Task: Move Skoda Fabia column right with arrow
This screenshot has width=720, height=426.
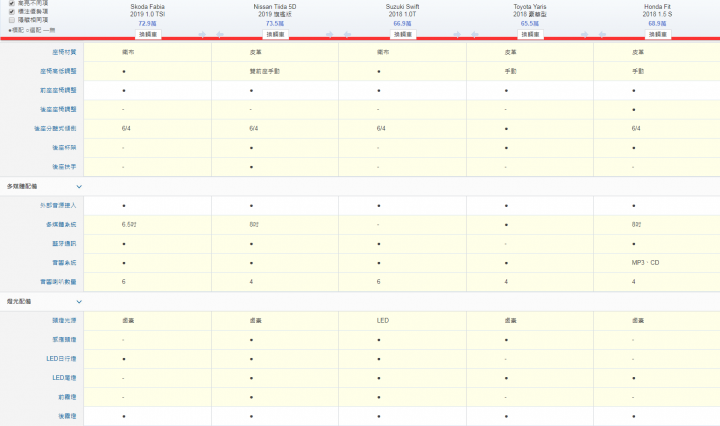Action: point(202,34)
